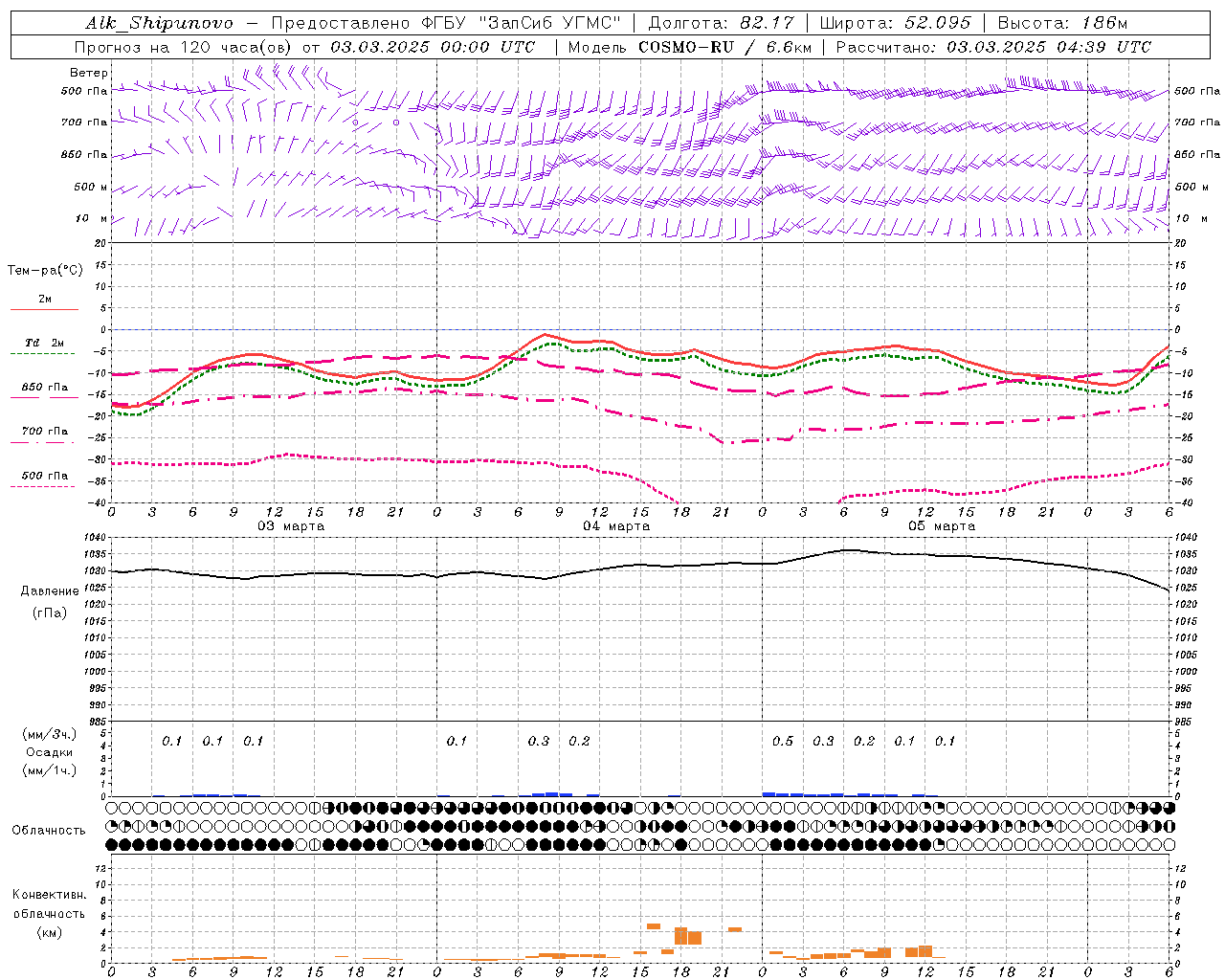The image size is (1225, 980).
Task: Click the Облачность panel label
Action: tap(49, 831)
